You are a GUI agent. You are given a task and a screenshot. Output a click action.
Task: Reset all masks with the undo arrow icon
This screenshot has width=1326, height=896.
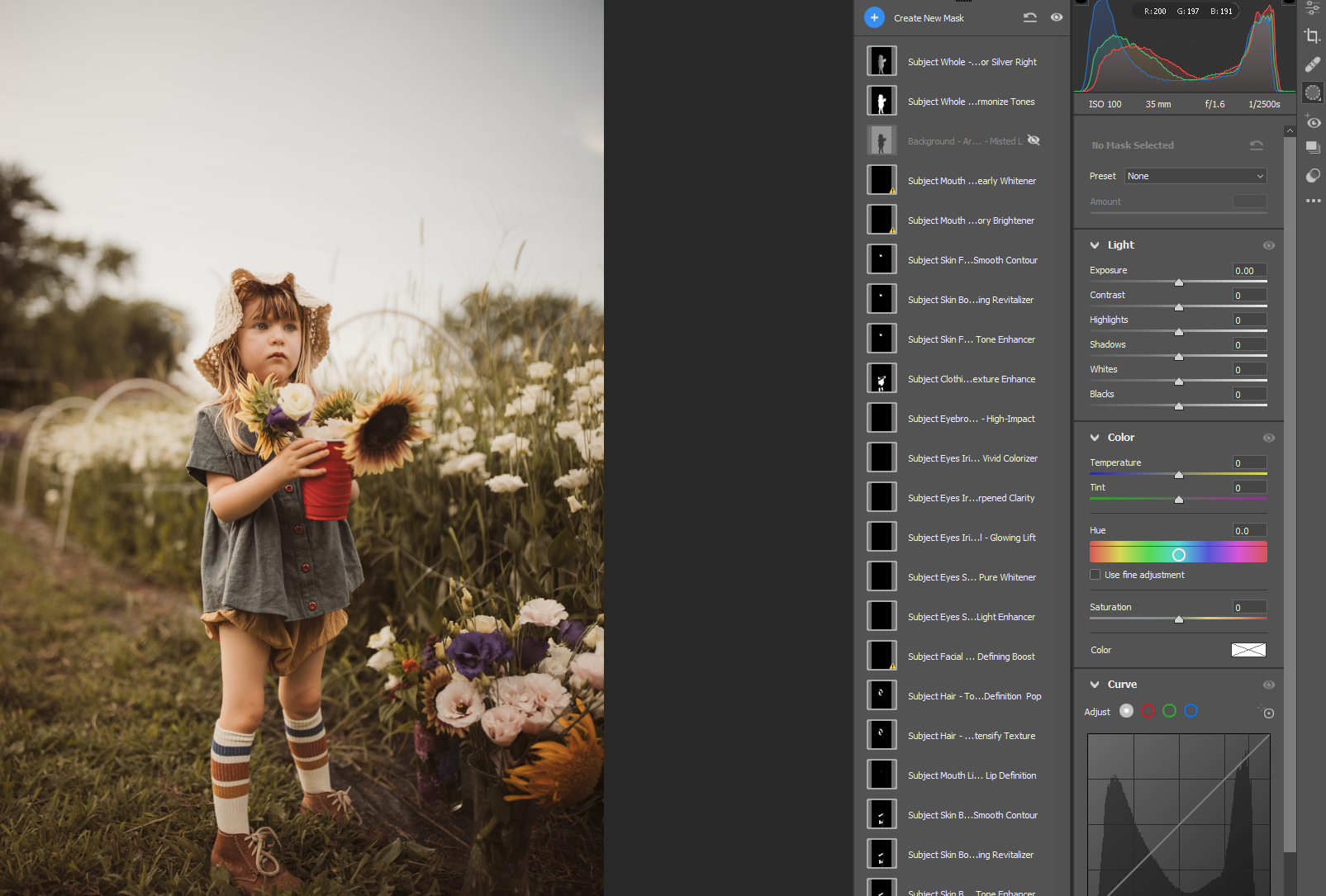click(1029, 17)
